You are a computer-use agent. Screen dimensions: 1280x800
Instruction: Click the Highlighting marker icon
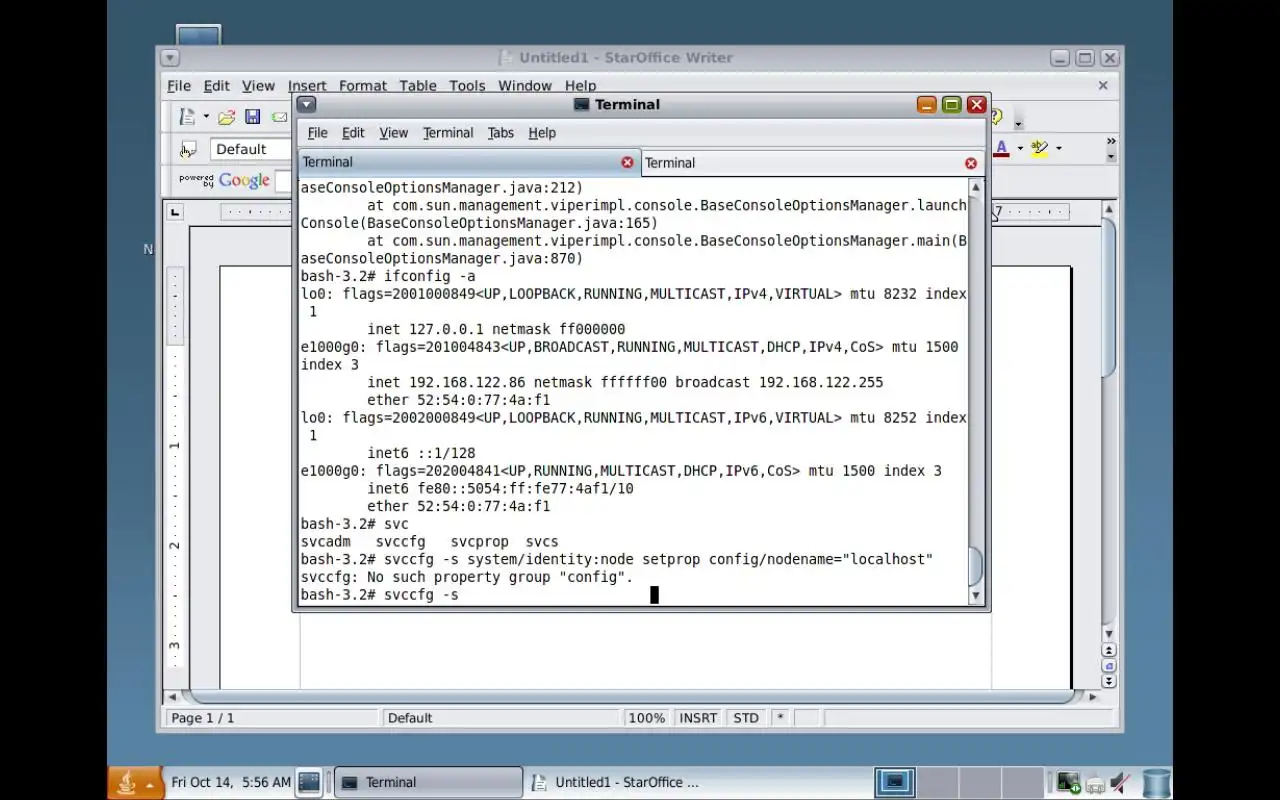[x=1040, y=149]
